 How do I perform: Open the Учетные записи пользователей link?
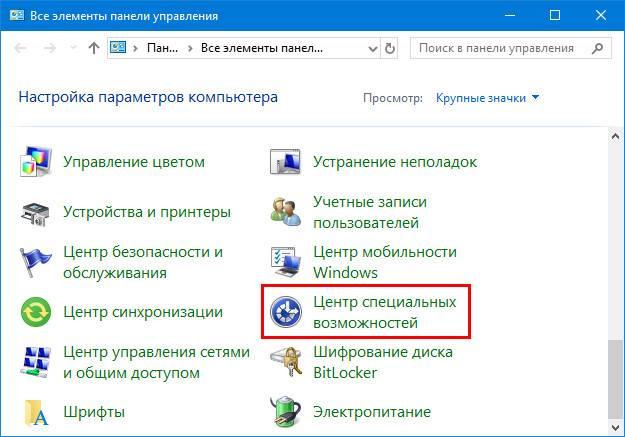(370, 212)
